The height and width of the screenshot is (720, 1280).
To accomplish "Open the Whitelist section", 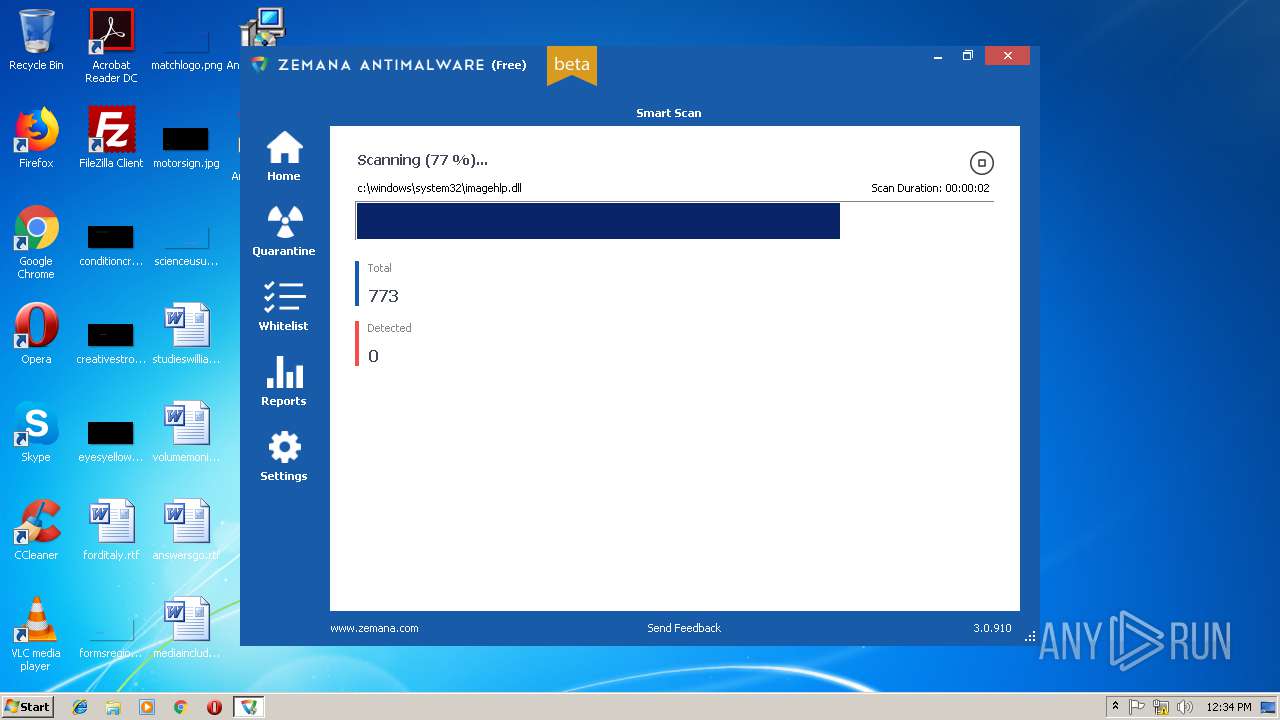I will (x=284, y=306).
